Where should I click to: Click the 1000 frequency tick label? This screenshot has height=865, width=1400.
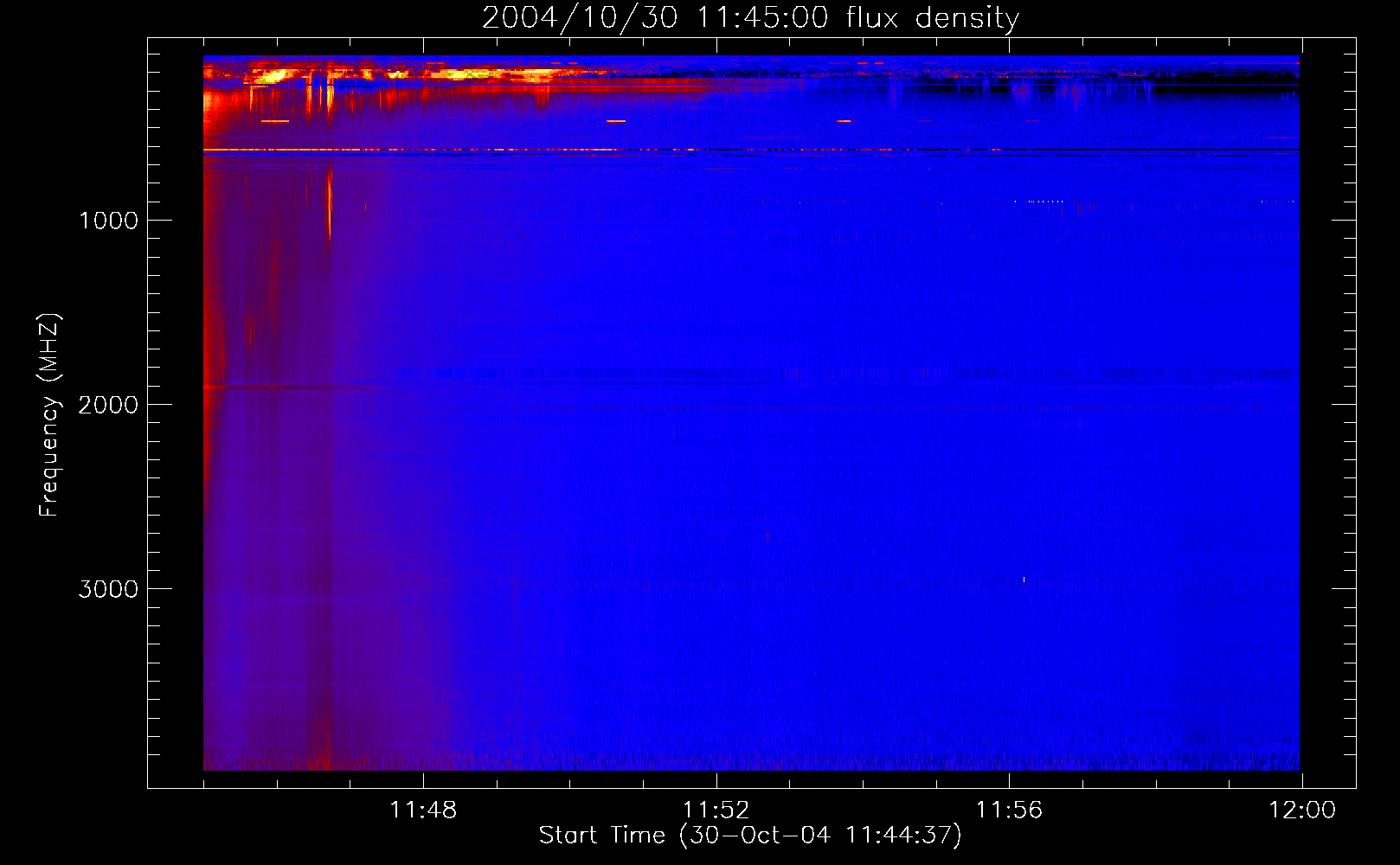(x=108, y=221)
